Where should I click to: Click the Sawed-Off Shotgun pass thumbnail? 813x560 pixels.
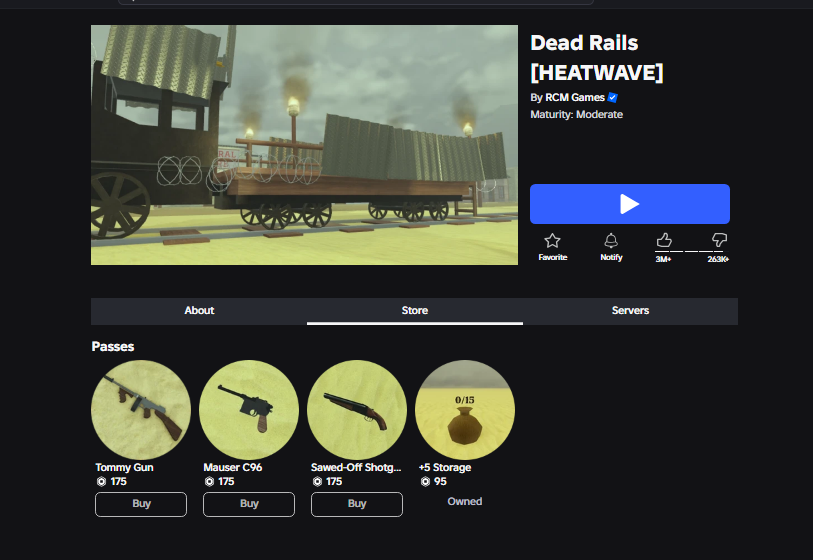click(x=357, y=410)
